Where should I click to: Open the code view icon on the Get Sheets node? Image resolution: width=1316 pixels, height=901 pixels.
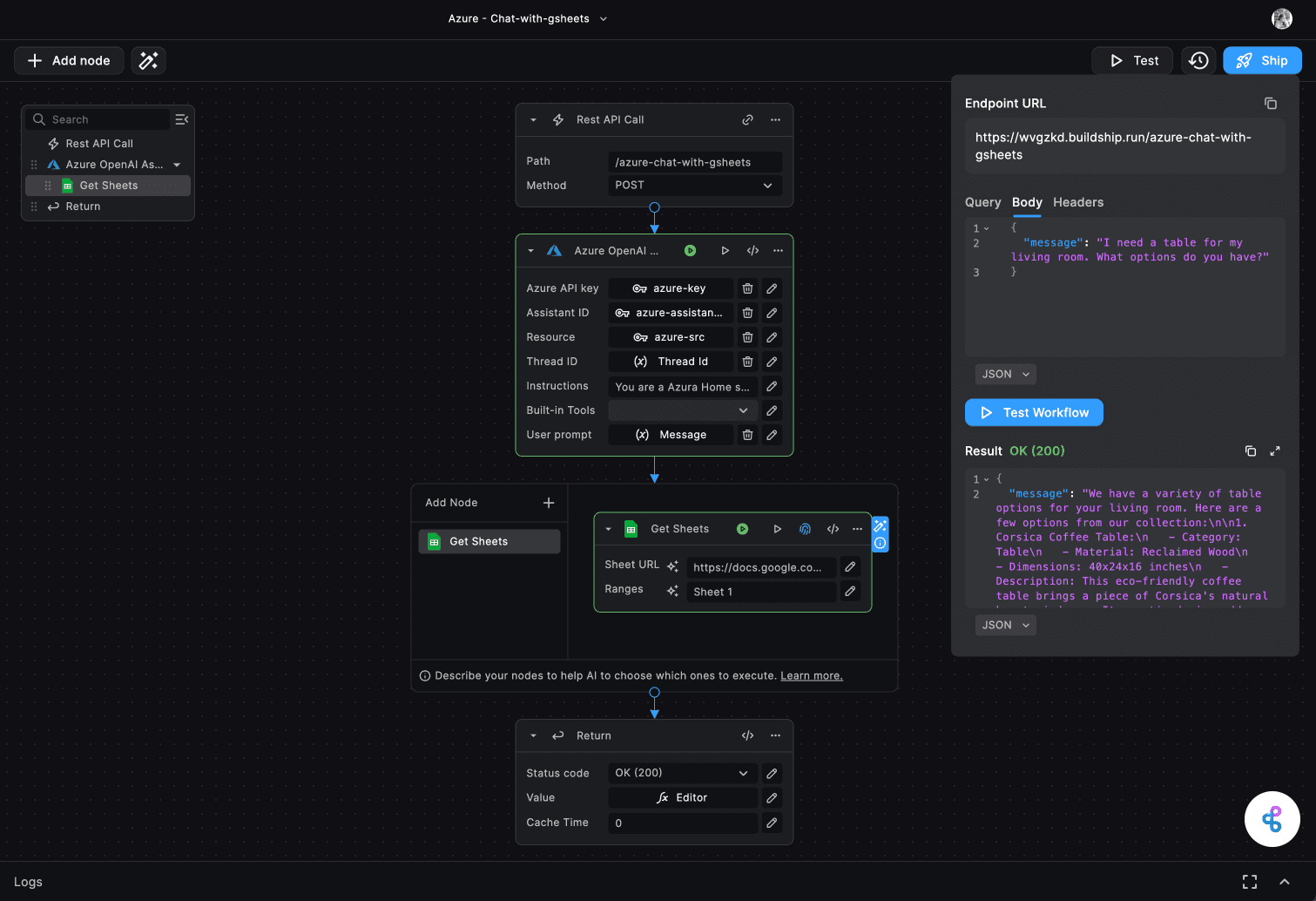coord(833,528)
